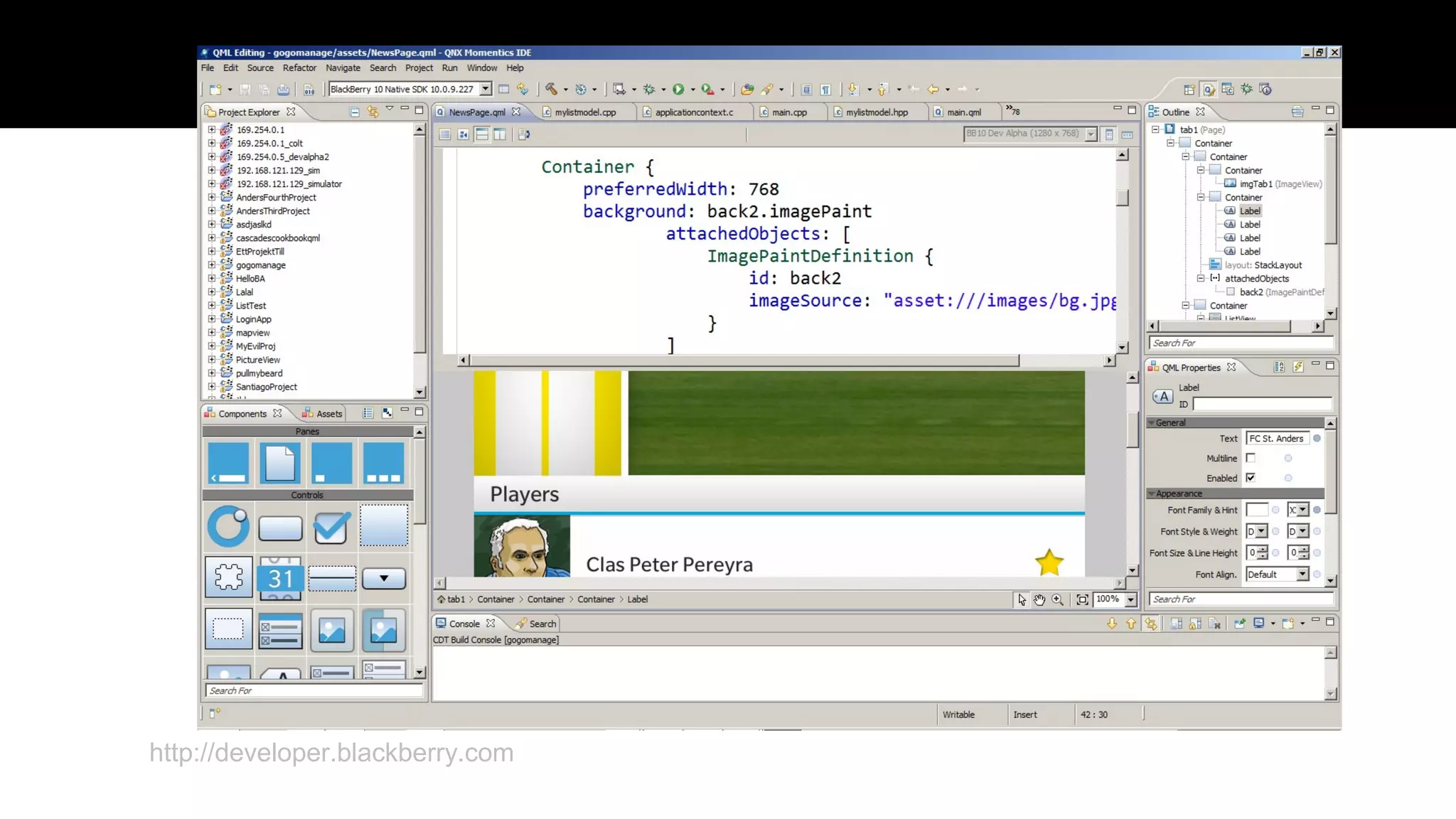Select the zoom magnifier tool
The image size is (1456, 819).
coord(1057,599)
